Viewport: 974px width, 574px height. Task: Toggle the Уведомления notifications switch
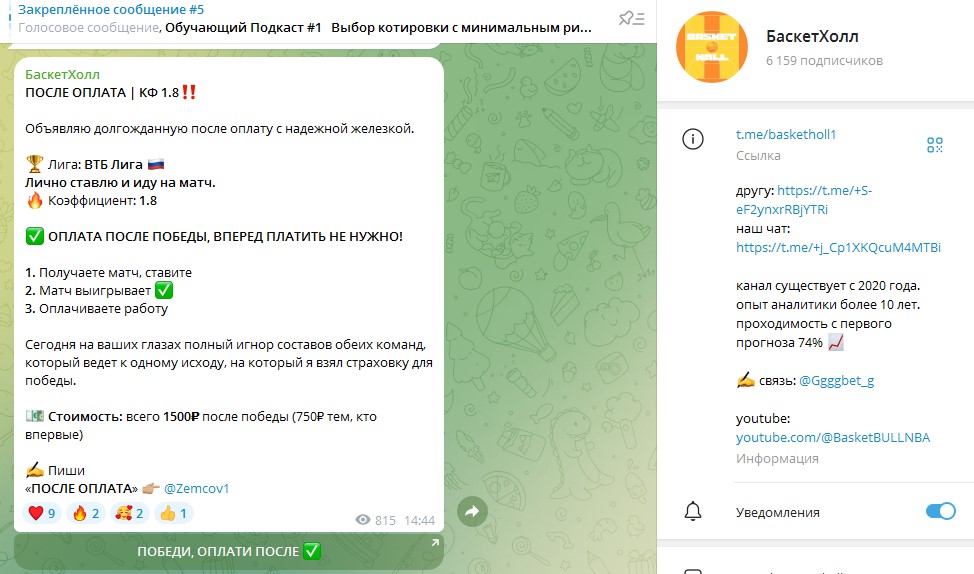pyautogui.click(x=940, y=511)
